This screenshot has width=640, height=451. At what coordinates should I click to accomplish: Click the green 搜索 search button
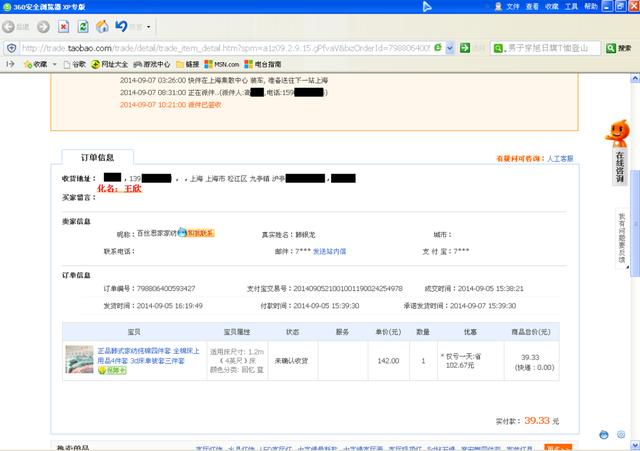(619, 48)
